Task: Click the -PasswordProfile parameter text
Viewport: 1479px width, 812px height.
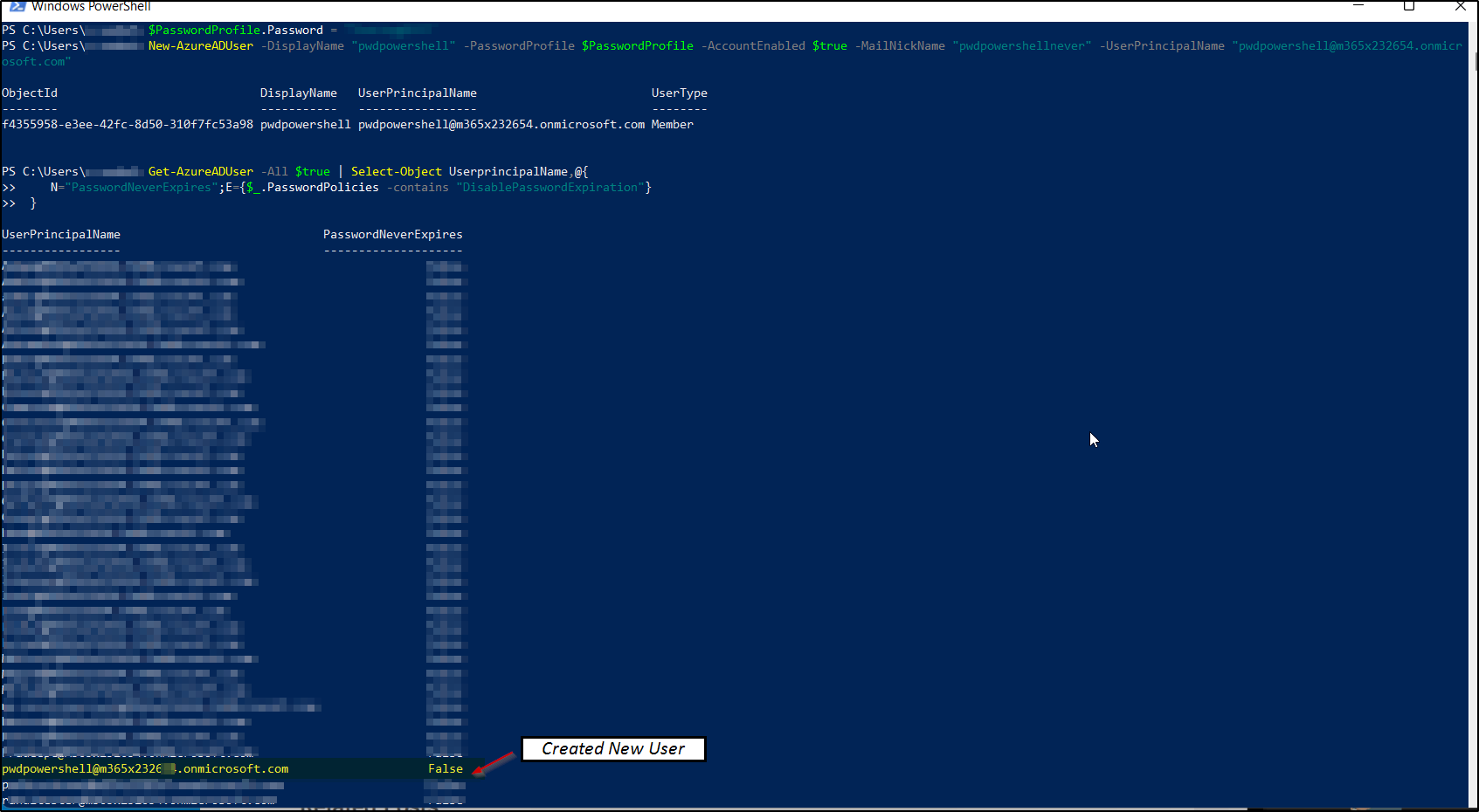Action: (519, 46)
